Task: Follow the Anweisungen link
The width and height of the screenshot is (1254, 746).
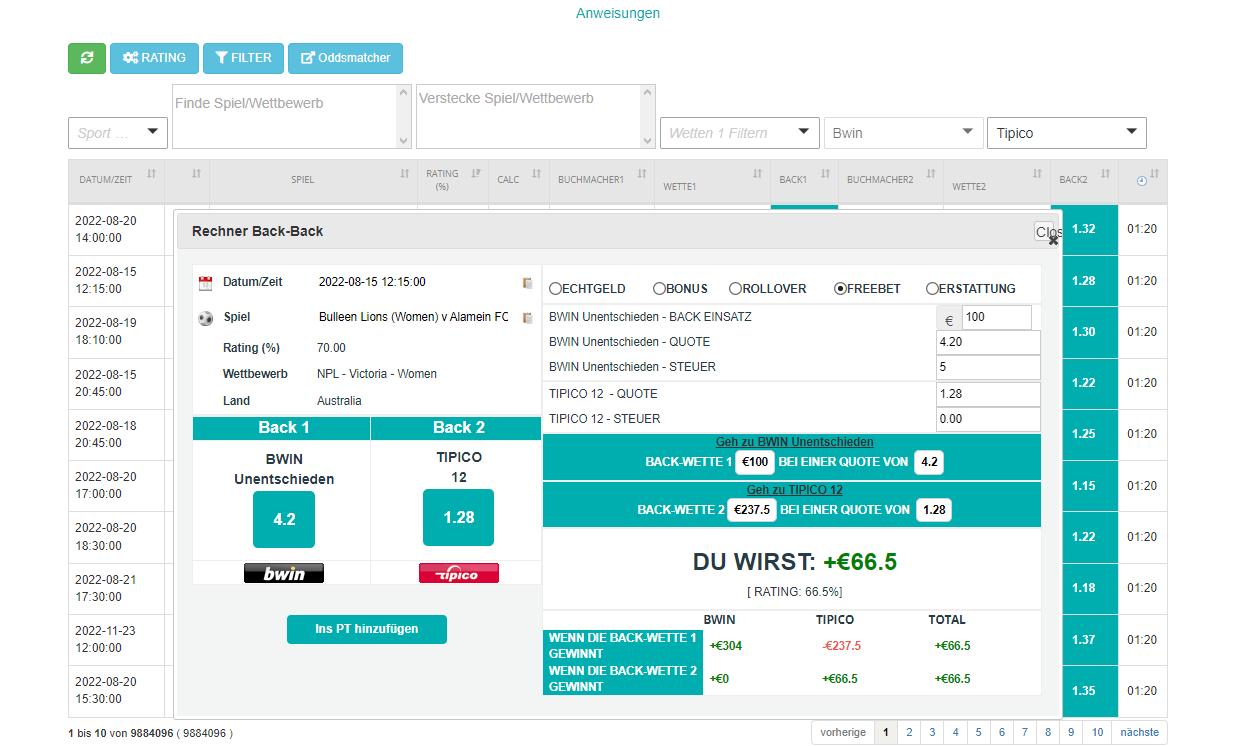Action: pyautogui.click(x=618, y=13)
